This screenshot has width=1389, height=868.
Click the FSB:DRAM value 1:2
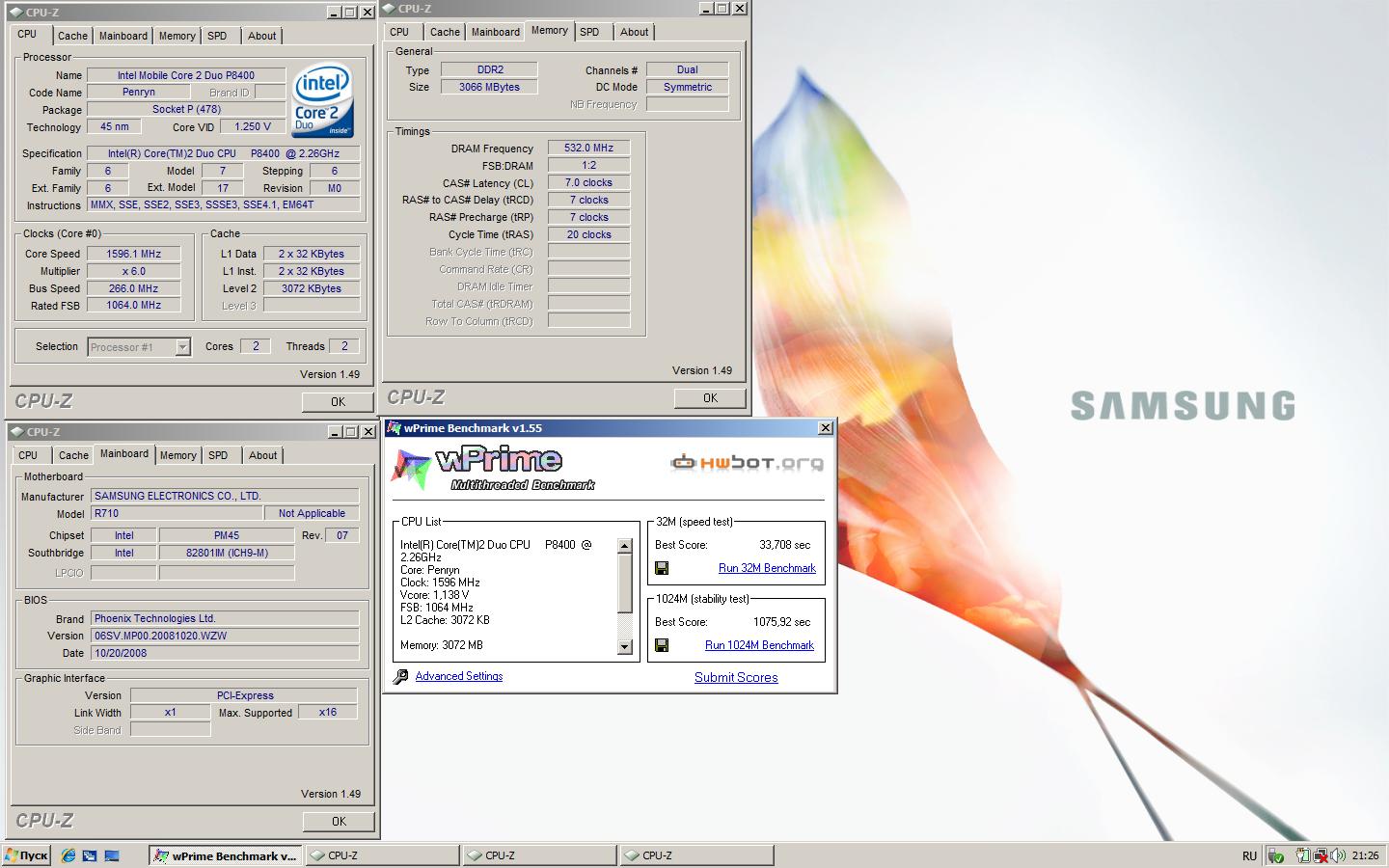tap(588, 165)
